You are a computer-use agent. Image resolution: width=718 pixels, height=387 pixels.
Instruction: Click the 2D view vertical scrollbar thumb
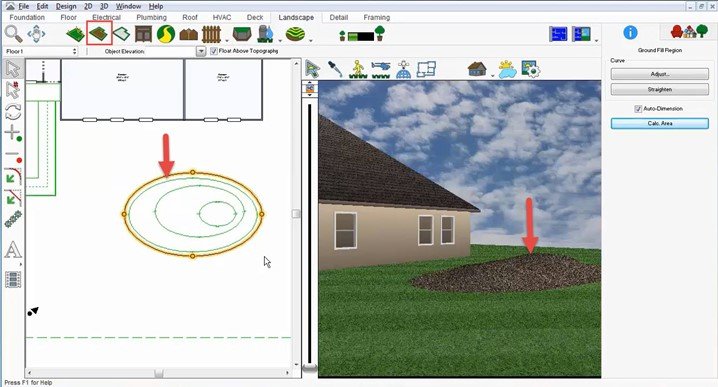(x=296, y=214)
